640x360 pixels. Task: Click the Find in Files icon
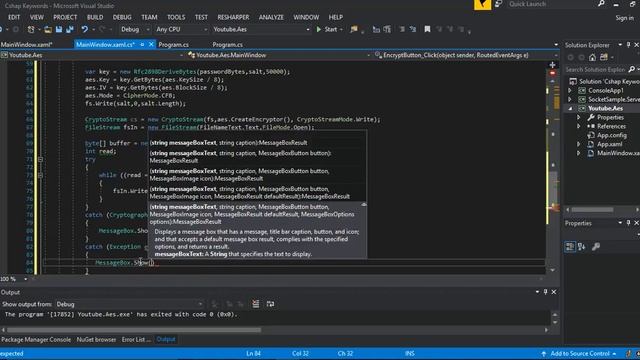click(x=354, y=29)
